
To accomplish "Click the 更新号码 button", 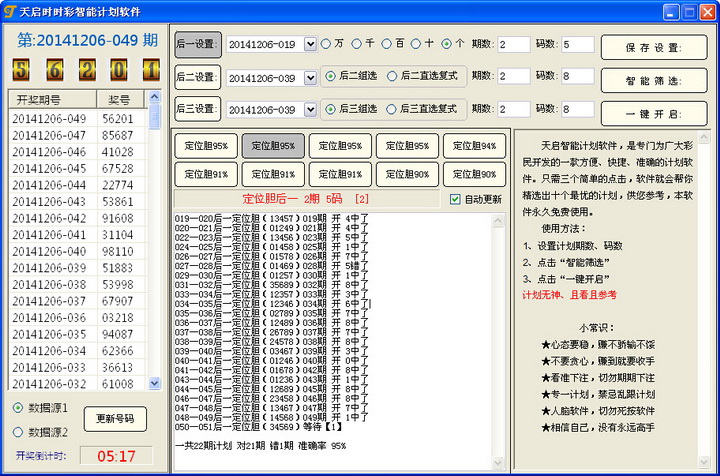I will click(x=115, y=418).
